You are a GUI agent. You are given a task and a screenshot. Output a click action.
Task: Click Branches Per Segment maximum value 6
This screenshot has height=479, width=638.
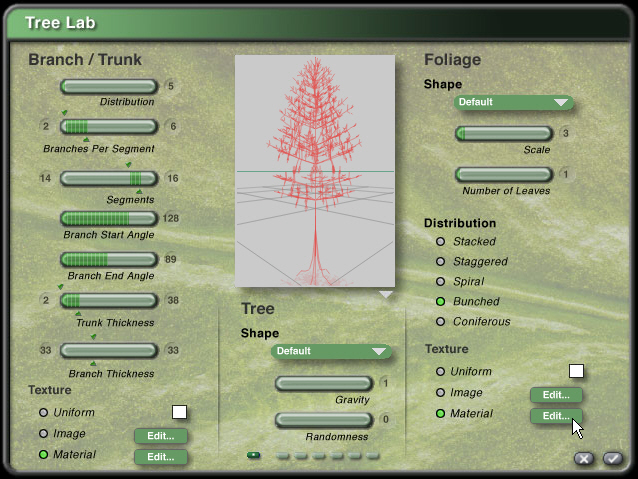coord(173,127)
